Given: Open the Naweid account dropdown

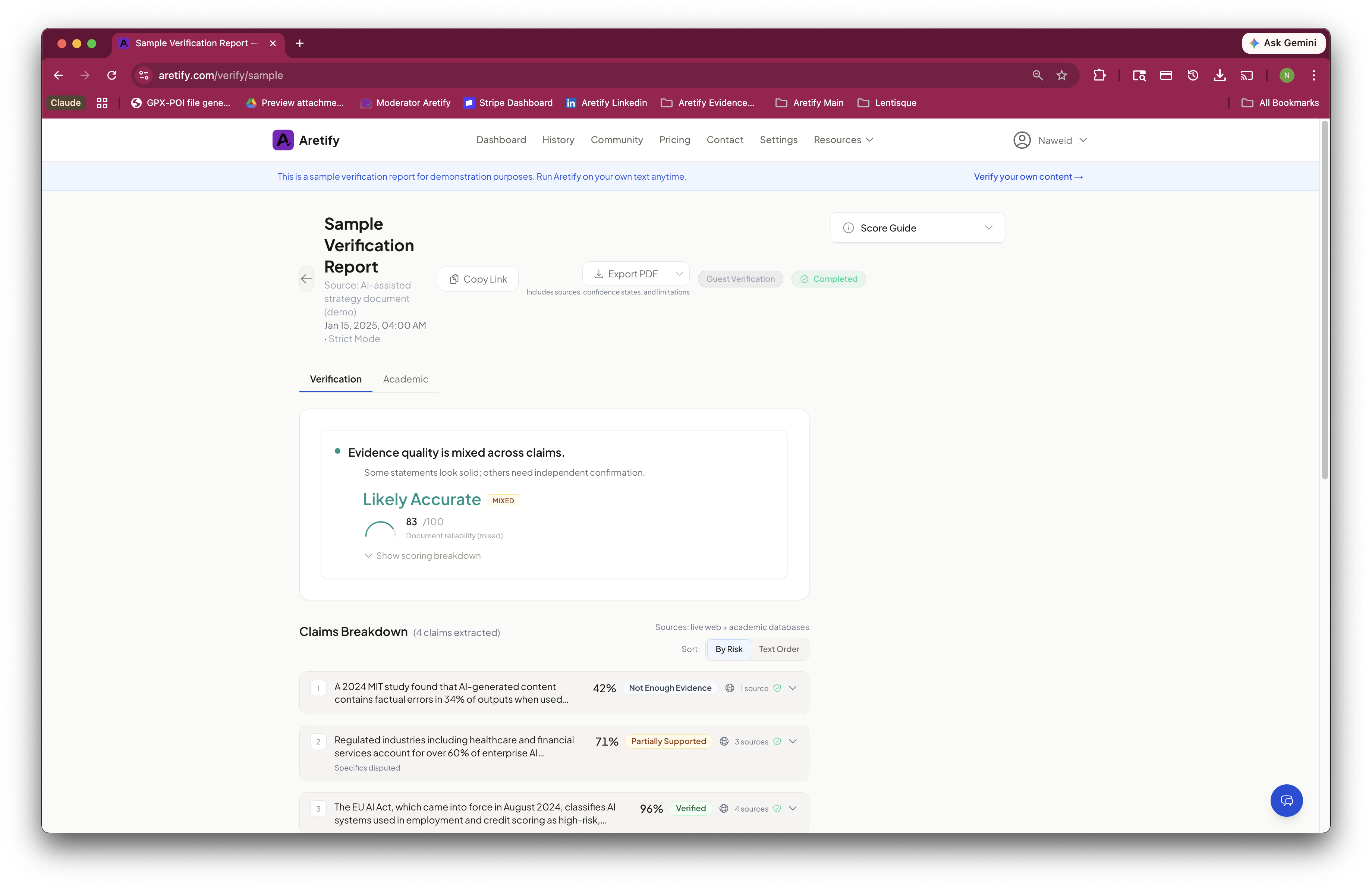Looking at the screenshot, I should 1050,140.
